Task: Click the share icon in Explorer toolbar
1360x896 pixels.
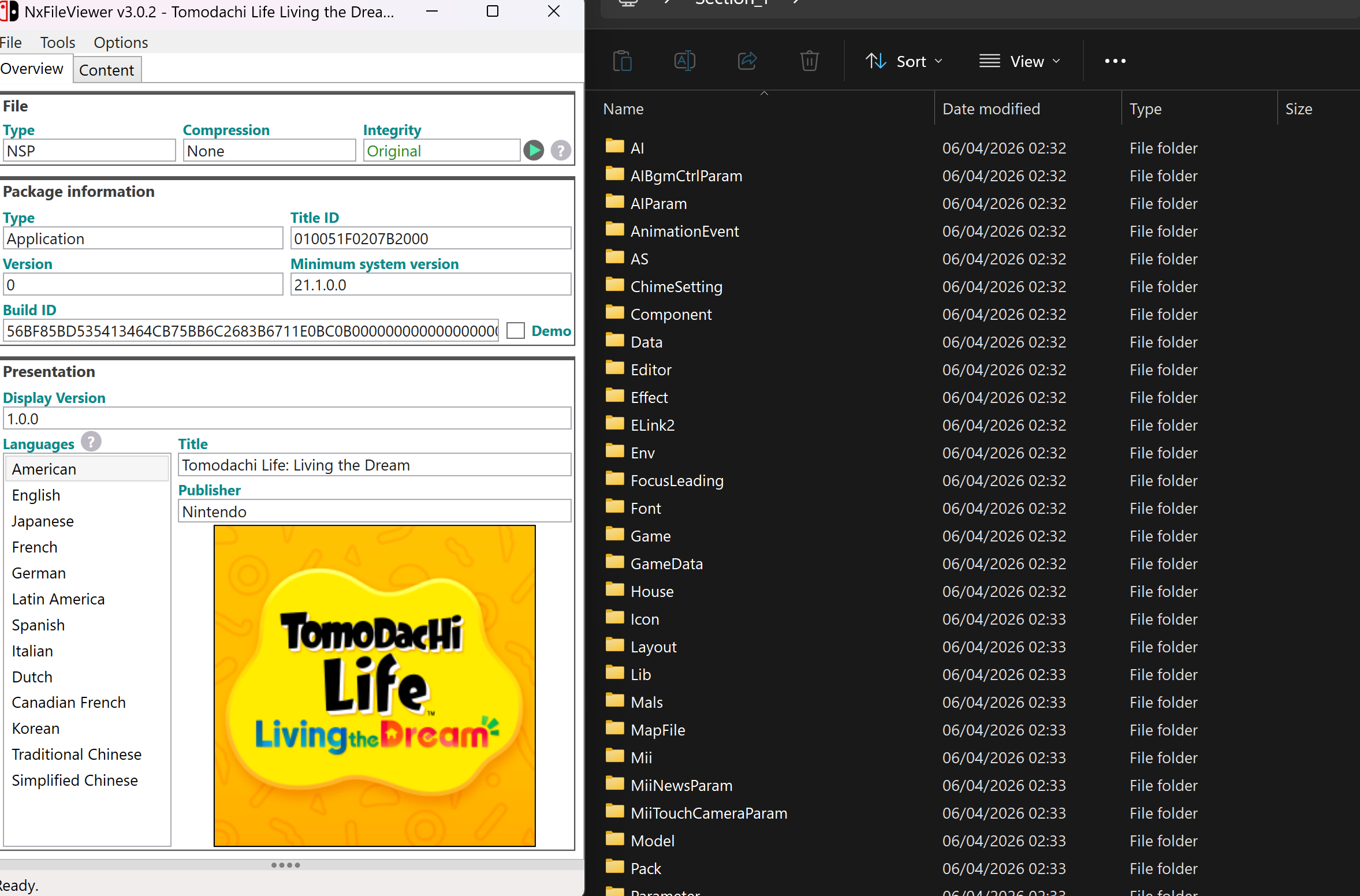Action: [x=747, y=61]
